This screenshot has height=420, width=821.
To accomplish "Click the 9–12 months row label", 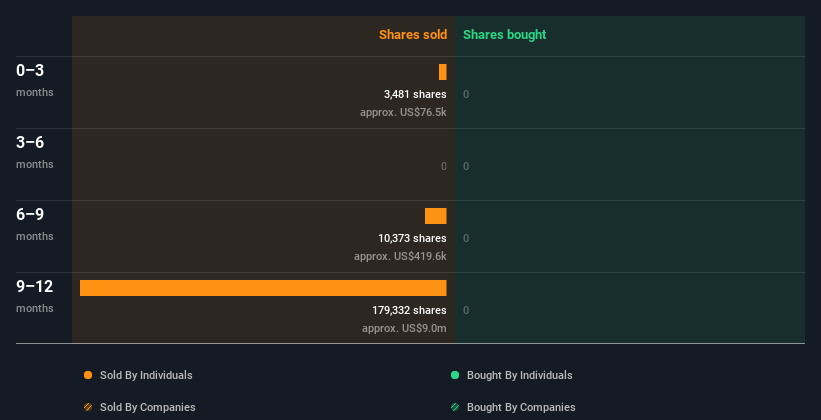I will (35, 287).
